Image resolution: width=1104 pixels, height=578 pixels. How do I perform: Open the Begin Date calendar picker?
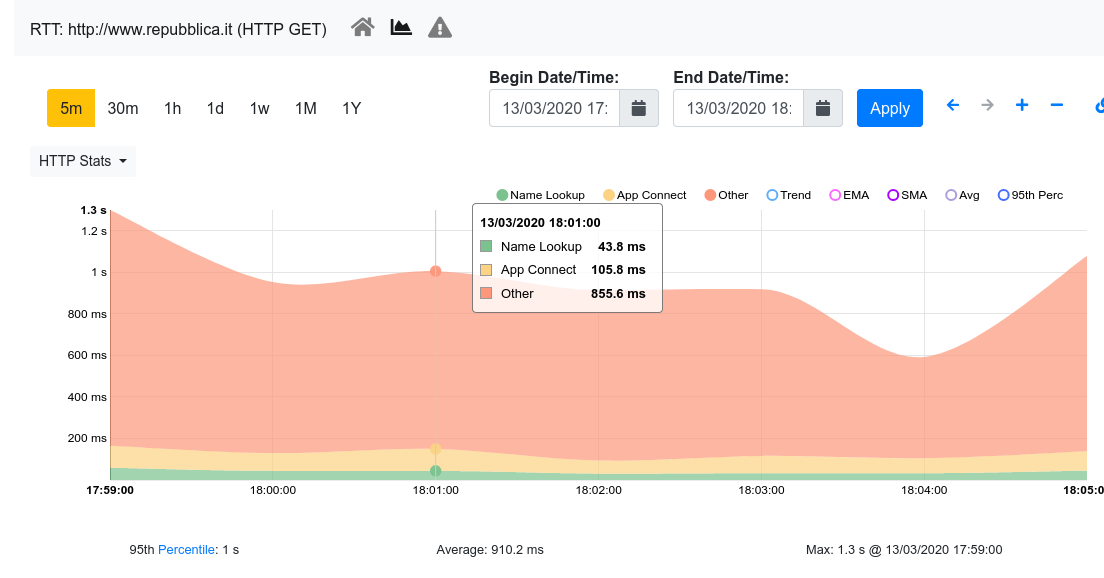click(x=638, y=107)
